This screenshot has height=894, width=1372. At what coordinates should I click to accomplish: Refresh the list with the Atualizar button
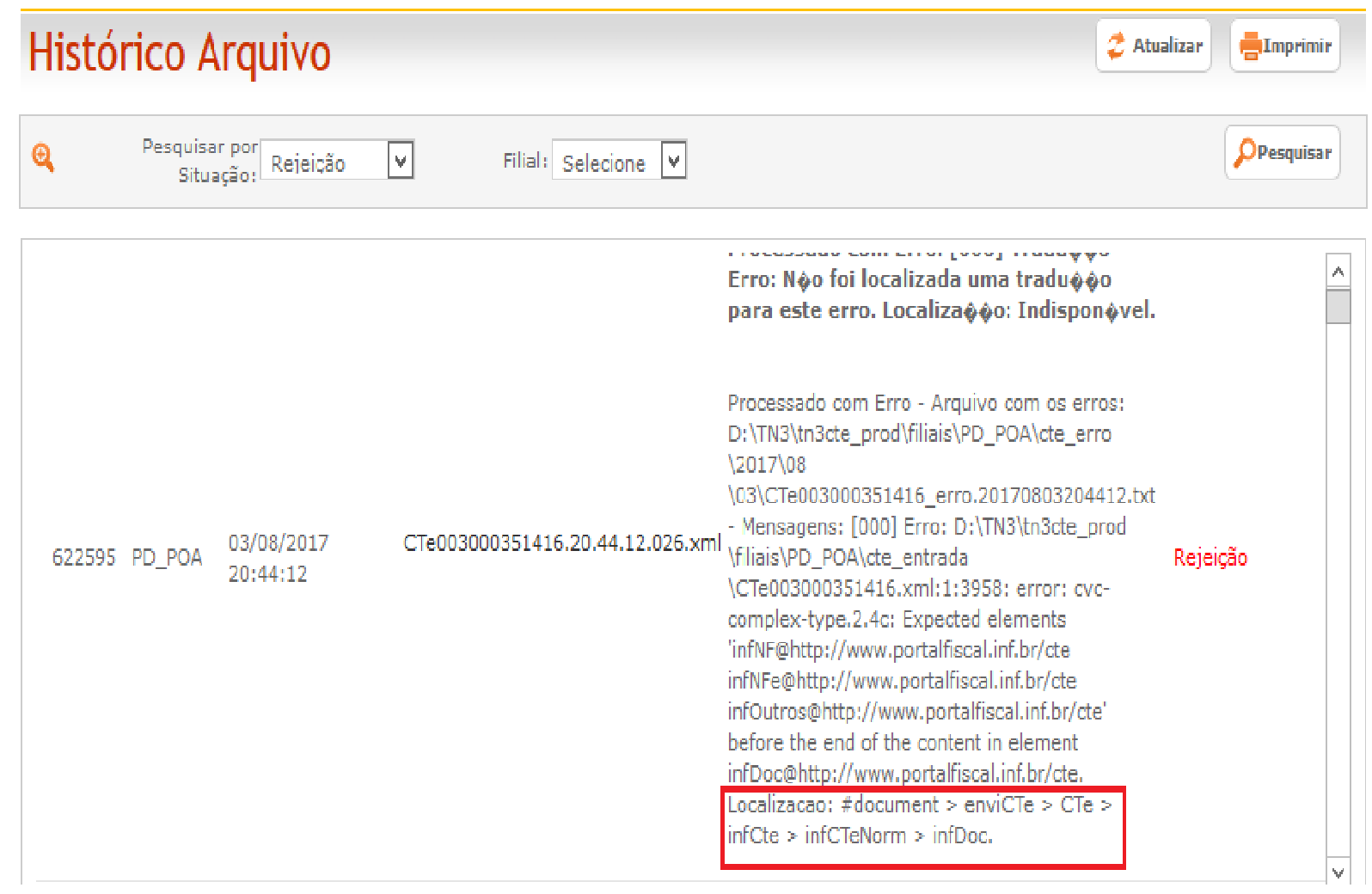tap(1154, 46)
